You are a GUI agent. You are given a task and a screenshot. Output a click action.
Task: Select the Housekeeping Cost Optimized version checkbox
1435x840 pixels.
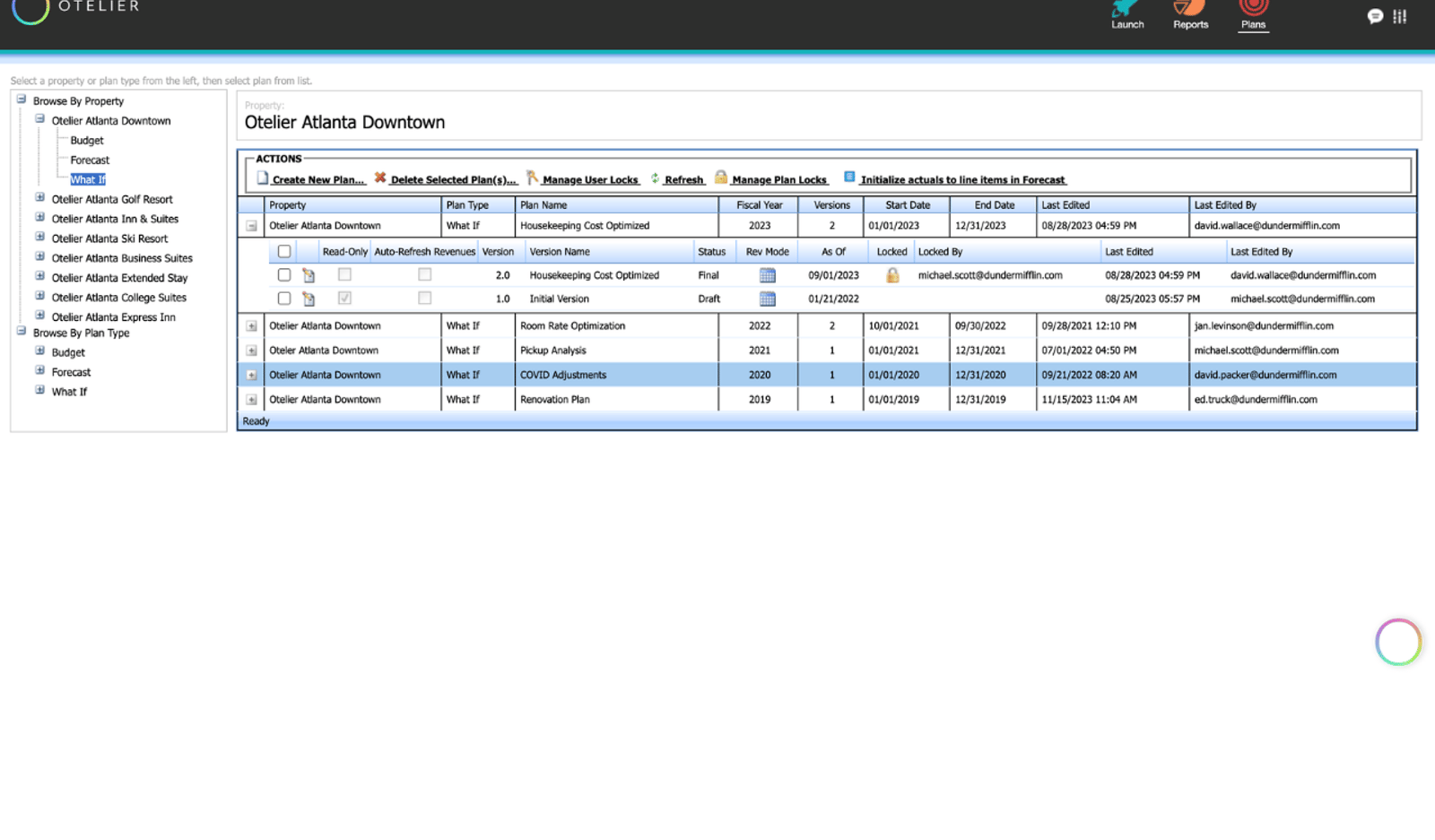point(284,275)
